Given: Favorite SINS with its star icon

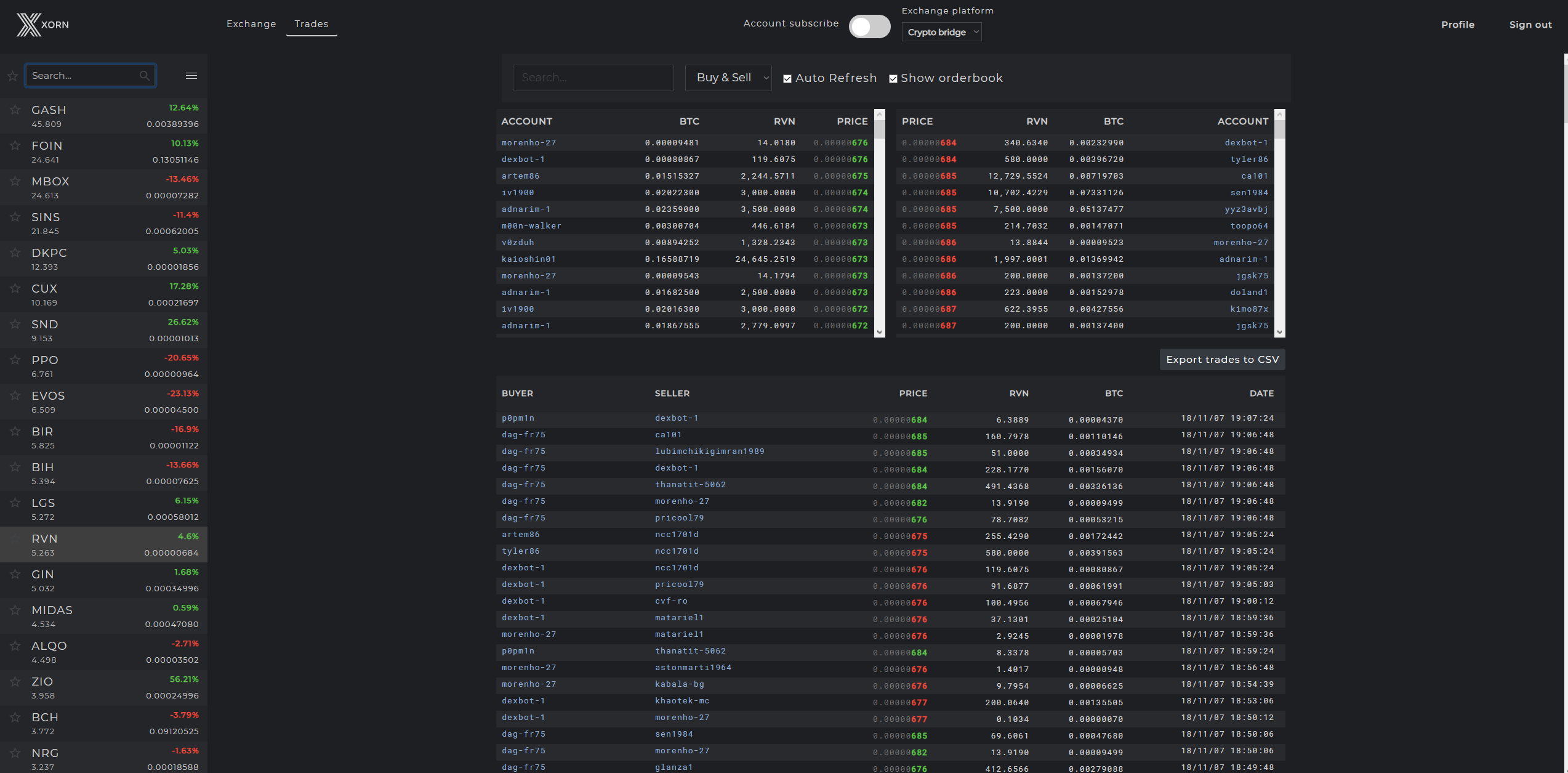Looking at the screenshot, I should click(x=15, y=217).
